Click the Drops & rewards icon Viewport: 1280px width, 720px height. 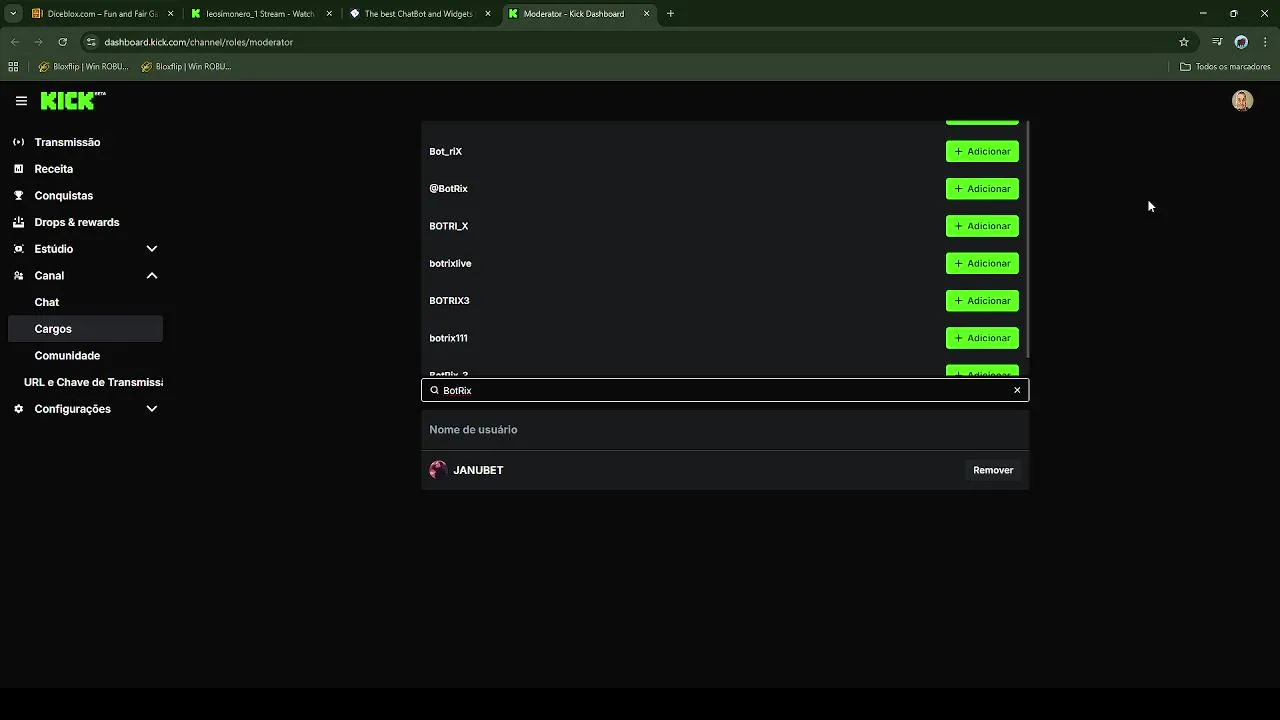point(18,222)
